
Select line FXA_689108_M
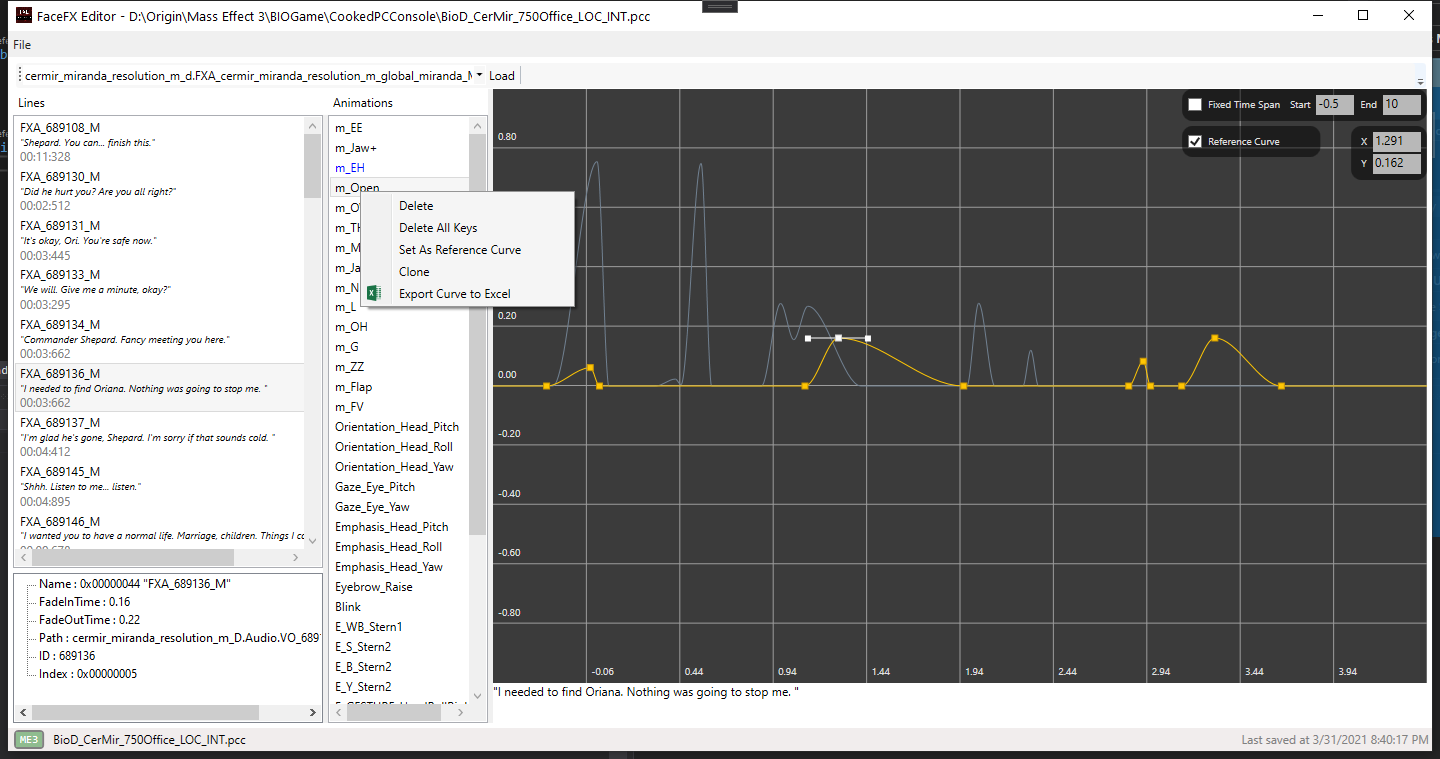pos(160,141)
